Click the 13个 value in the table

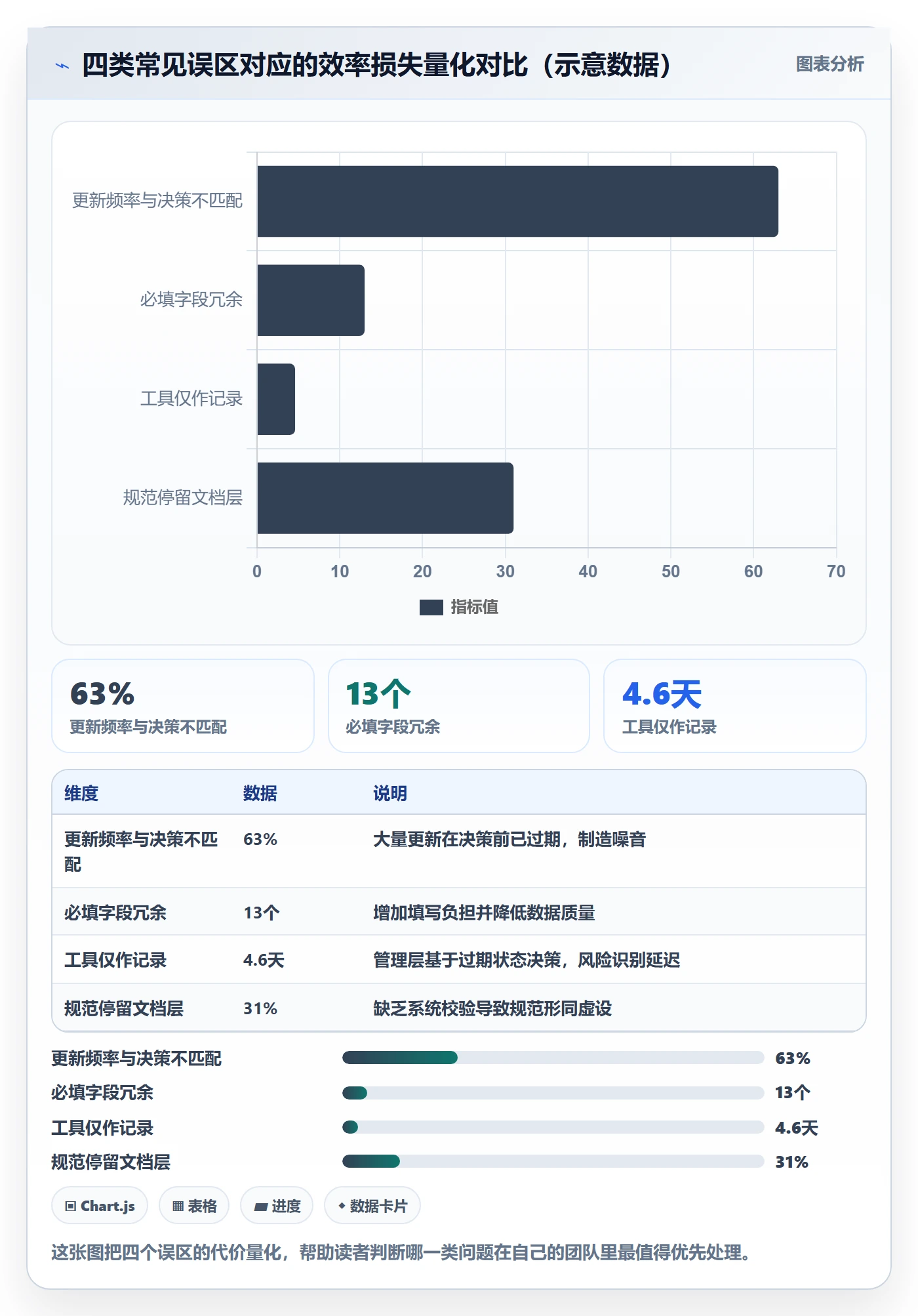[262, 913]
